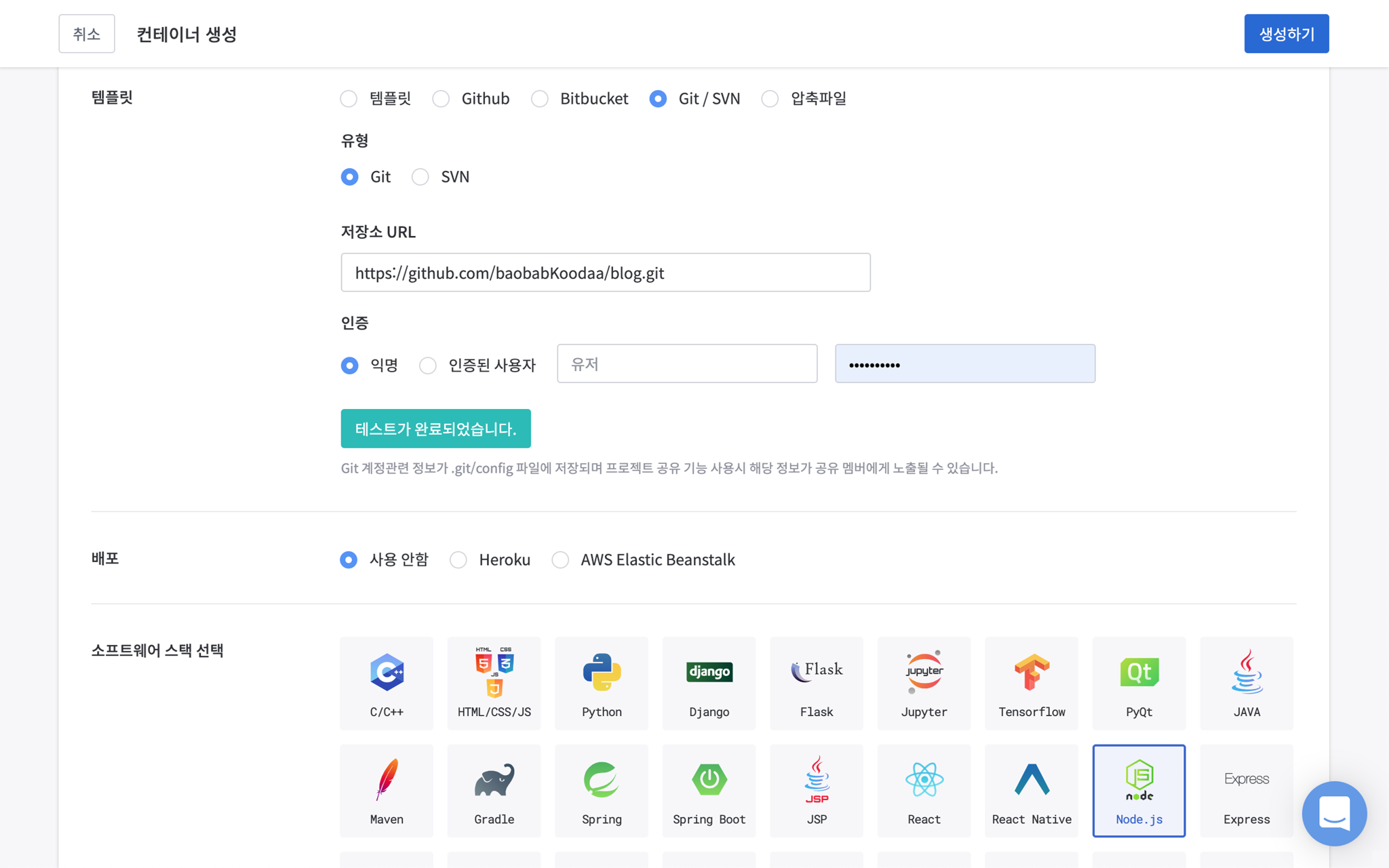The height and width of the screenshot is (868, 1389).
Task: Pick the React stack icon
Action: (924, 791)
